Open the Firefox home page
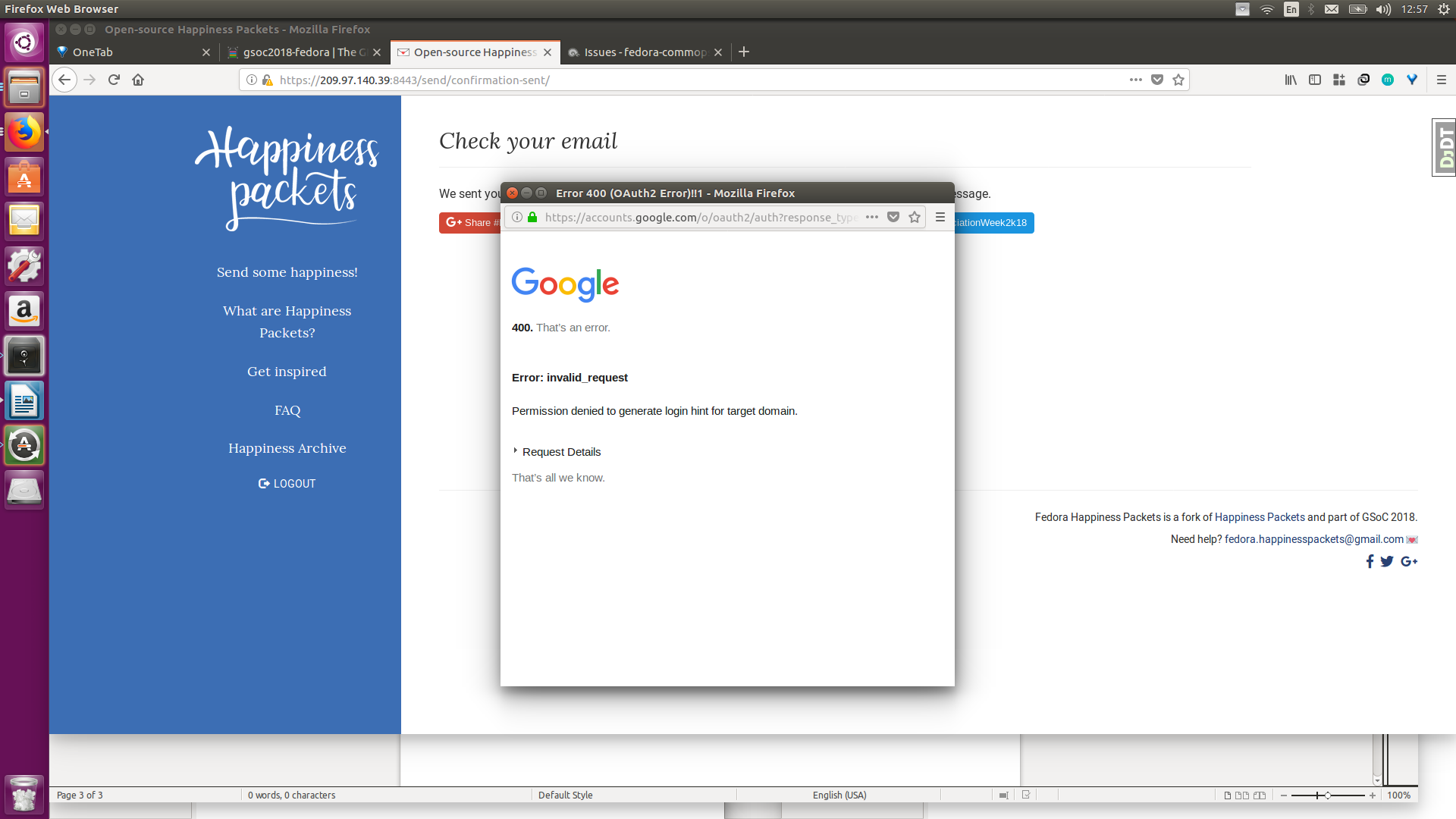 pyautogui.click(x=138, y=80)
